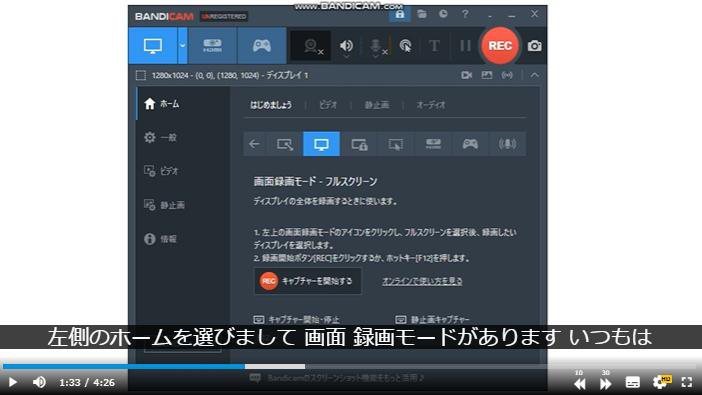The image size is (702, 395).
Task: Take screenshot with camera icon
Action: (535, 46)
